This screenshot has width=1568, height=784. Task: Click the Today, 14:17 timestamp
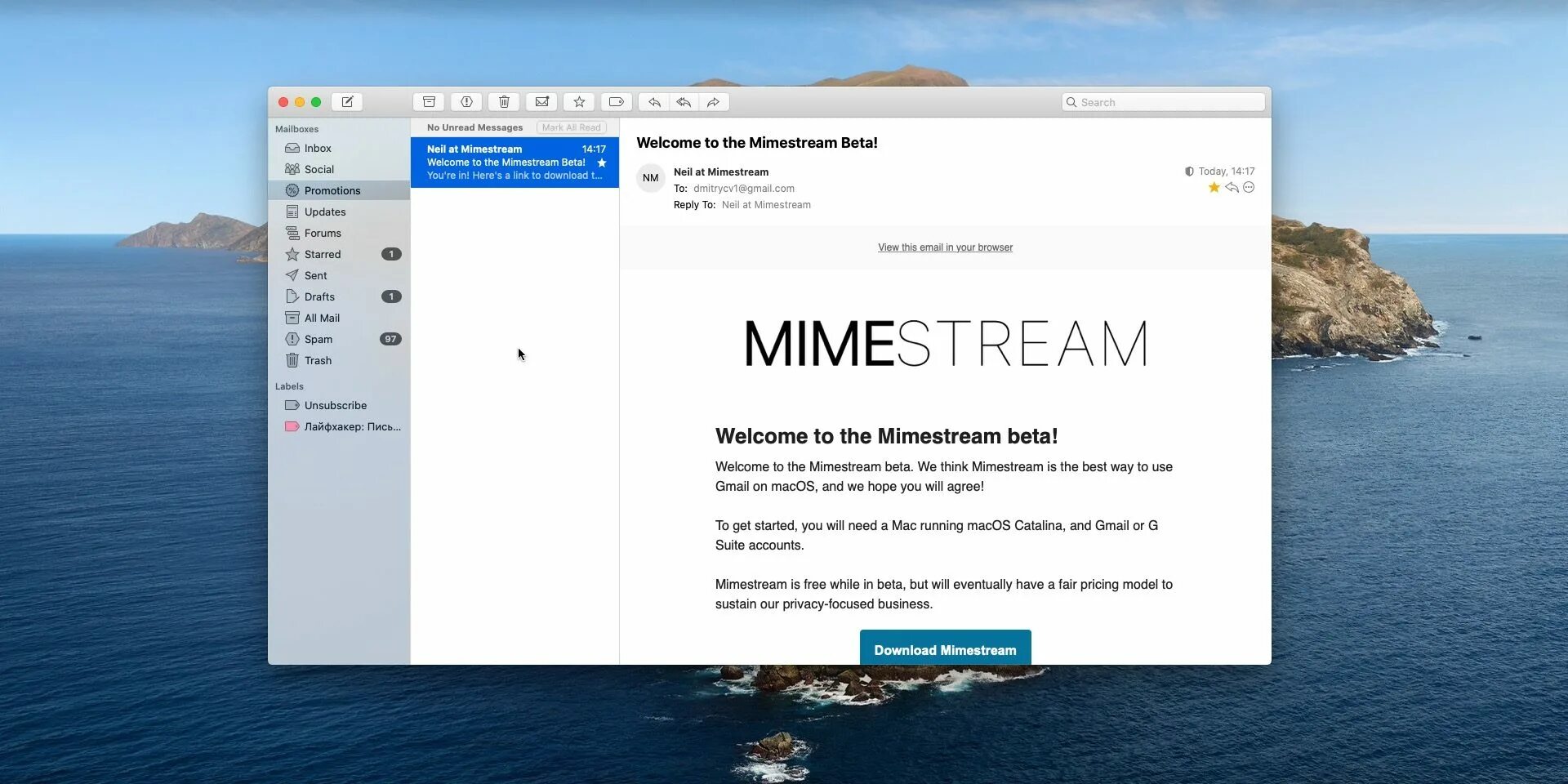pyautogui.click(x=1227, y=171)
